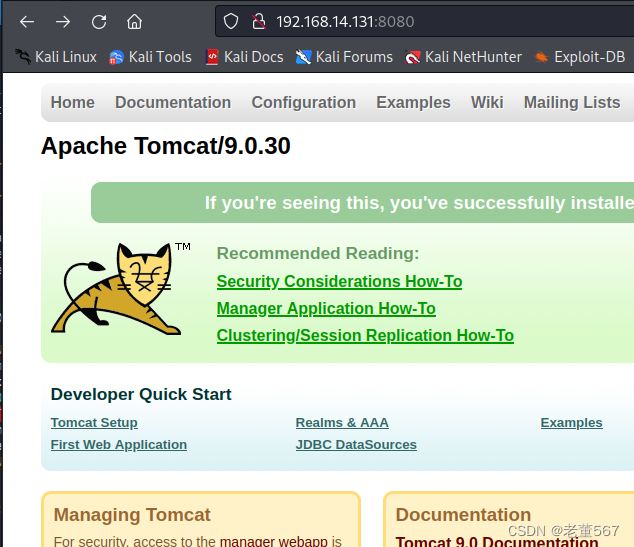Image resolution: width=634 pixels, height=547 pixels.
Task: Click the Developer Quick Start heading
Action: click(141, 394)
